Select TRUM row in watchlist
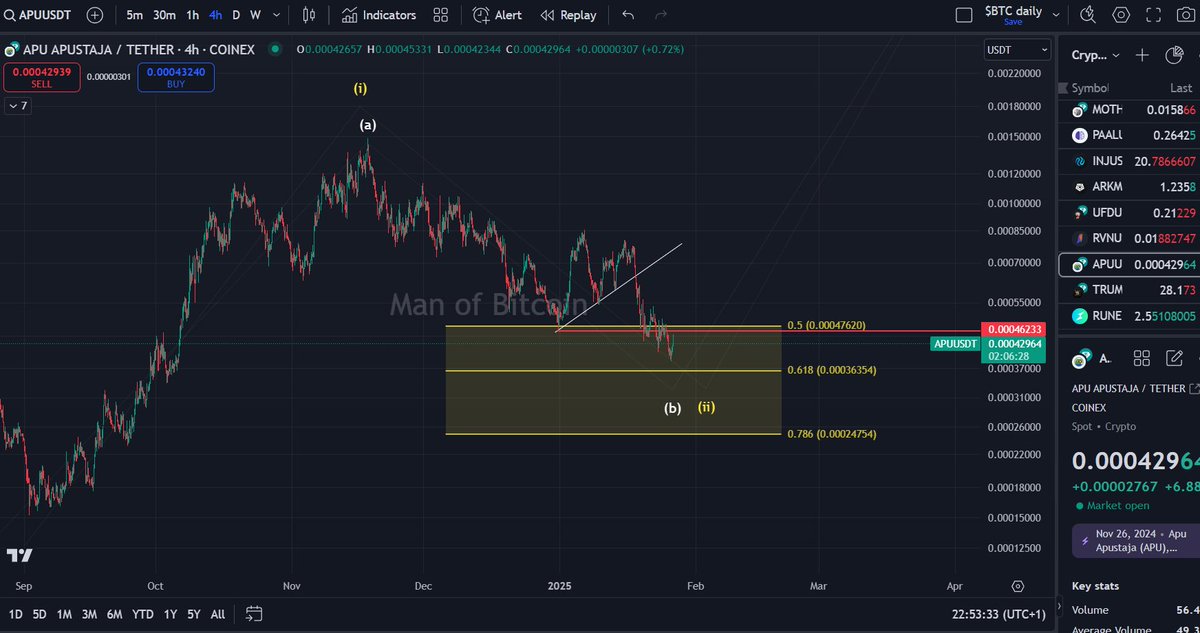The image size is (1200, 633). 1129,290
